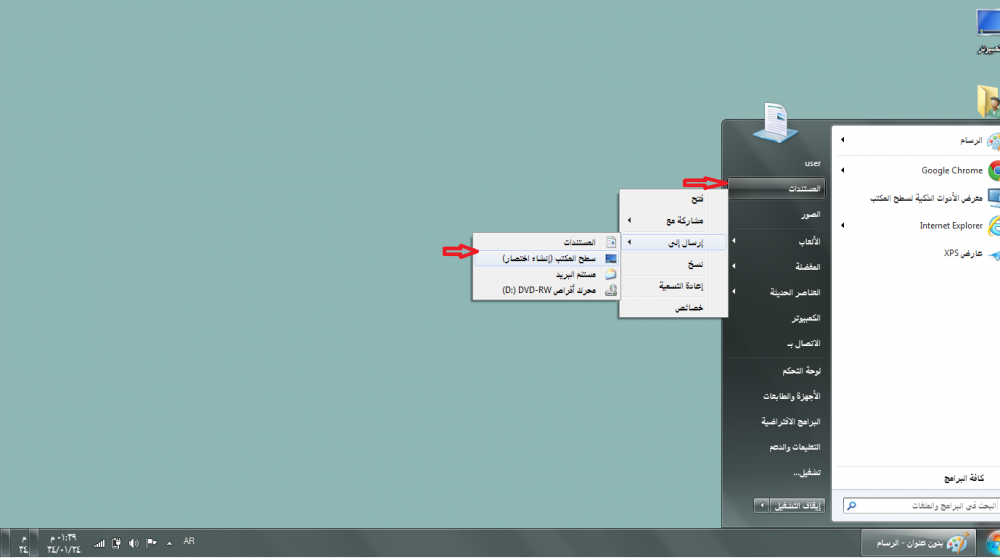
Task: Click the network signal bars tray icon
Action: tap(99, 543)
